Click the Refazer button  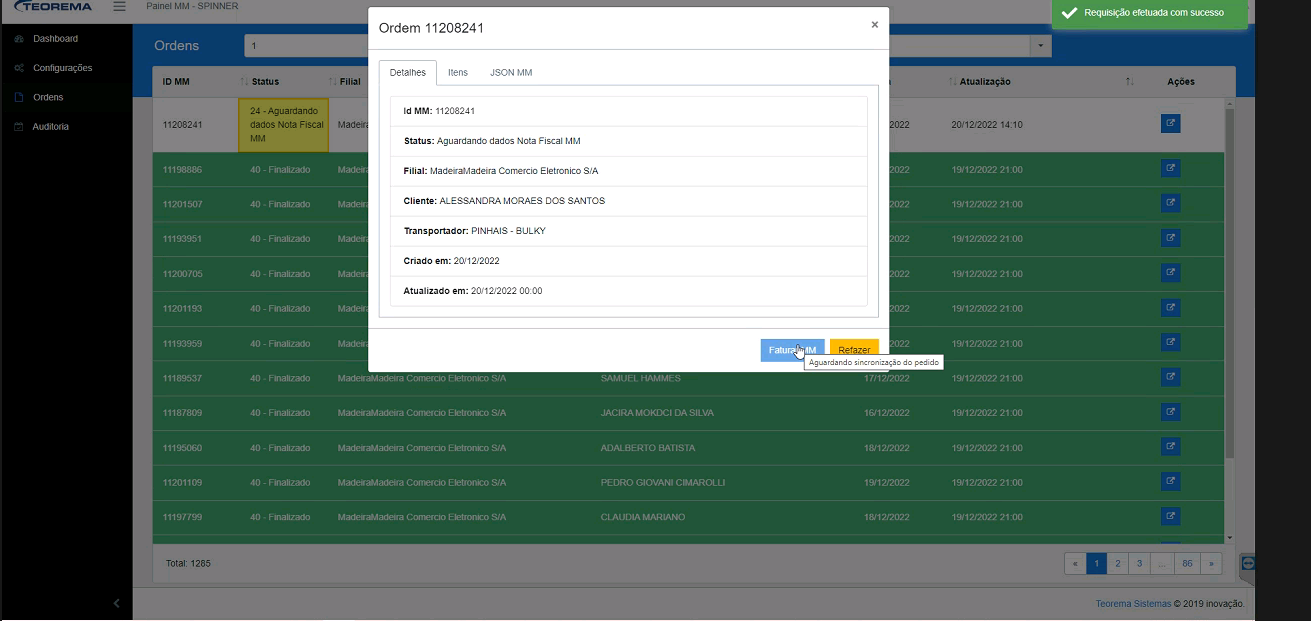coord(854,350)
